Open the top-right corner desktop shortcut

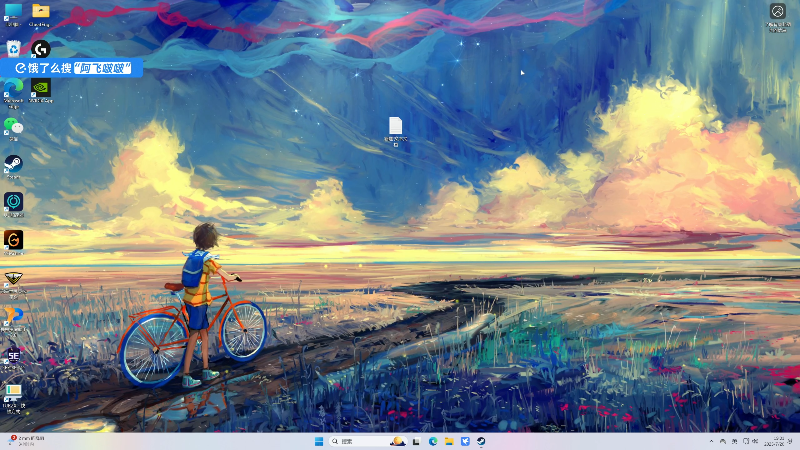click(x=778, y=16)
